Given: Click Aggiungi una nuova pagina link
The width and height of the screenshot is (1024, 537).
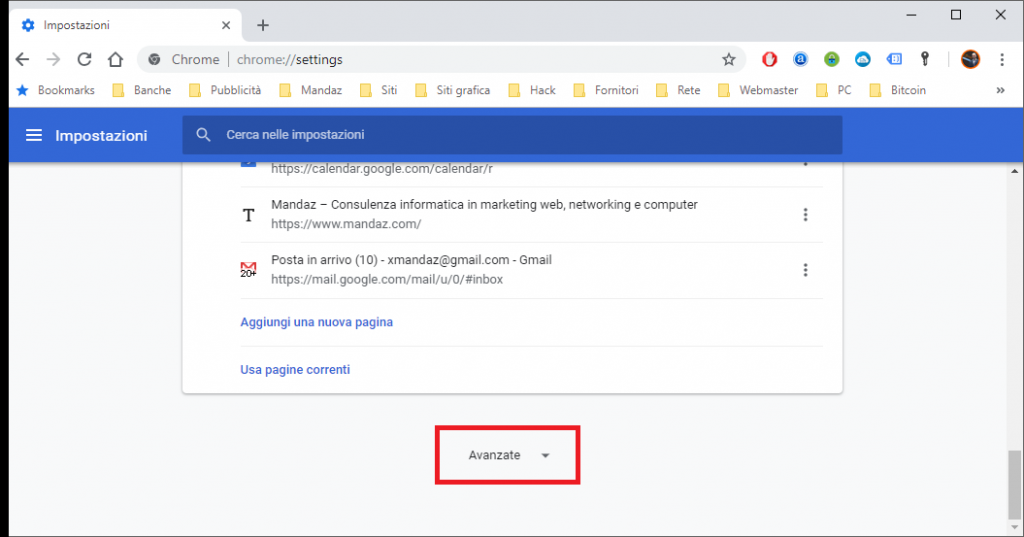Looking at the screenshot, I should click(316, 323).
